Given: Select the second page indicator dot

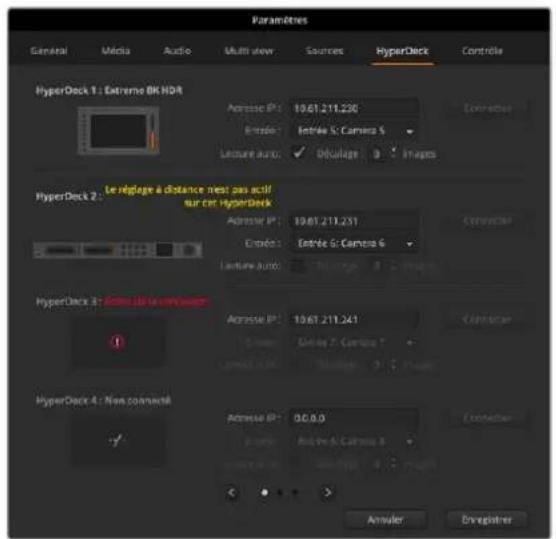Looking at the screenshot, I should [280, 493].
